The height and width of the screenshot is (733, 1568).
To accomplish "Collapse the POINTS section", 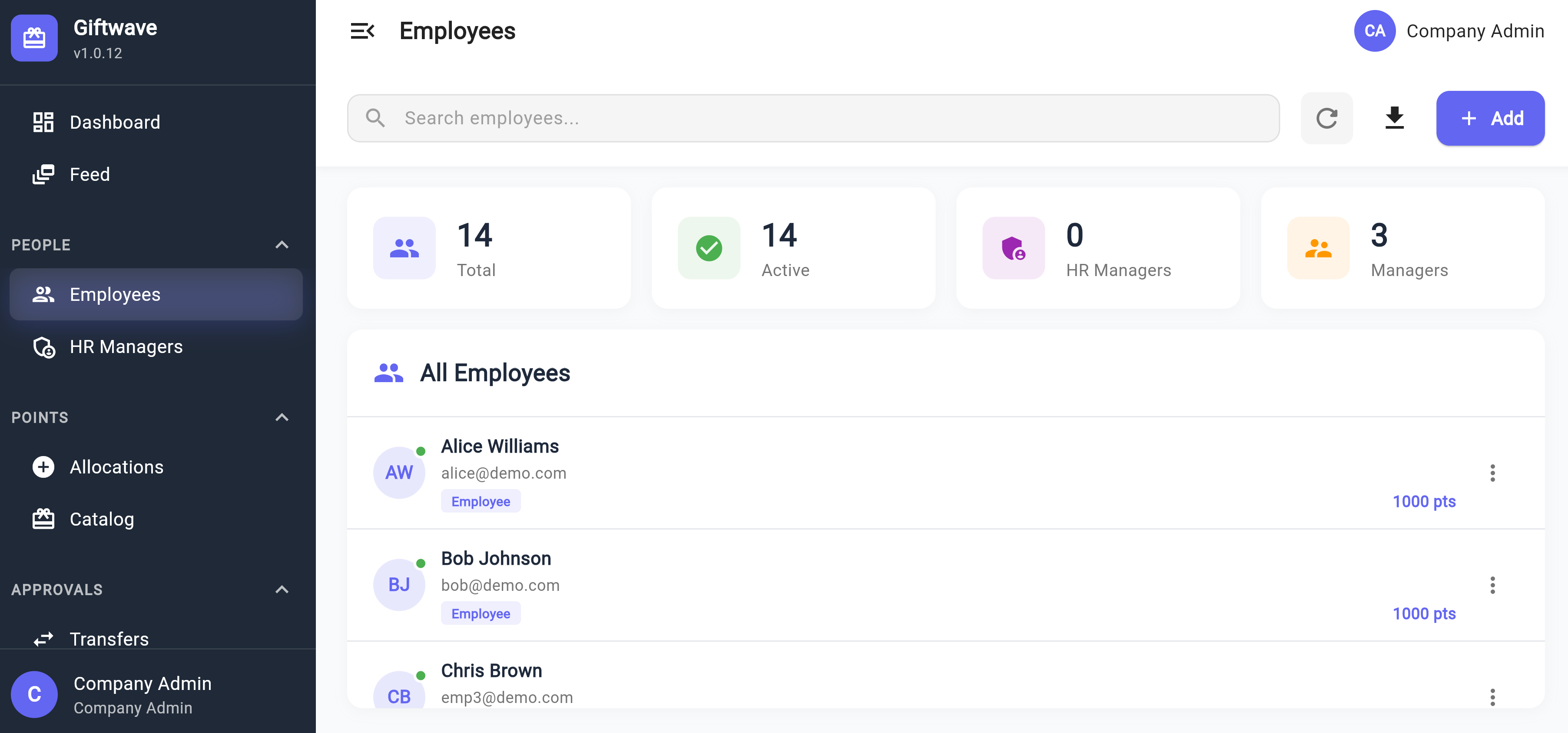I will coord(281,417).
